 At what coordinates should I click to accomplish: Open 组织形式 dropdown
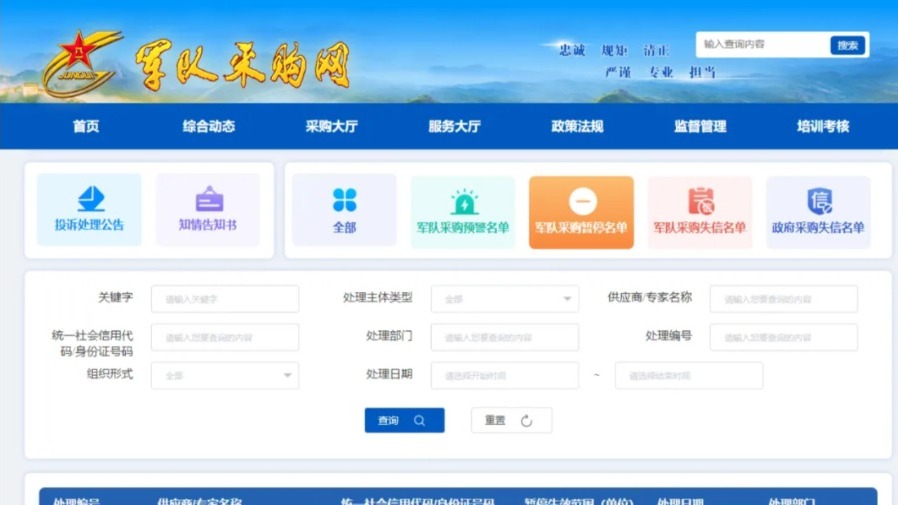pyautogui.click(x=225, y=376)
